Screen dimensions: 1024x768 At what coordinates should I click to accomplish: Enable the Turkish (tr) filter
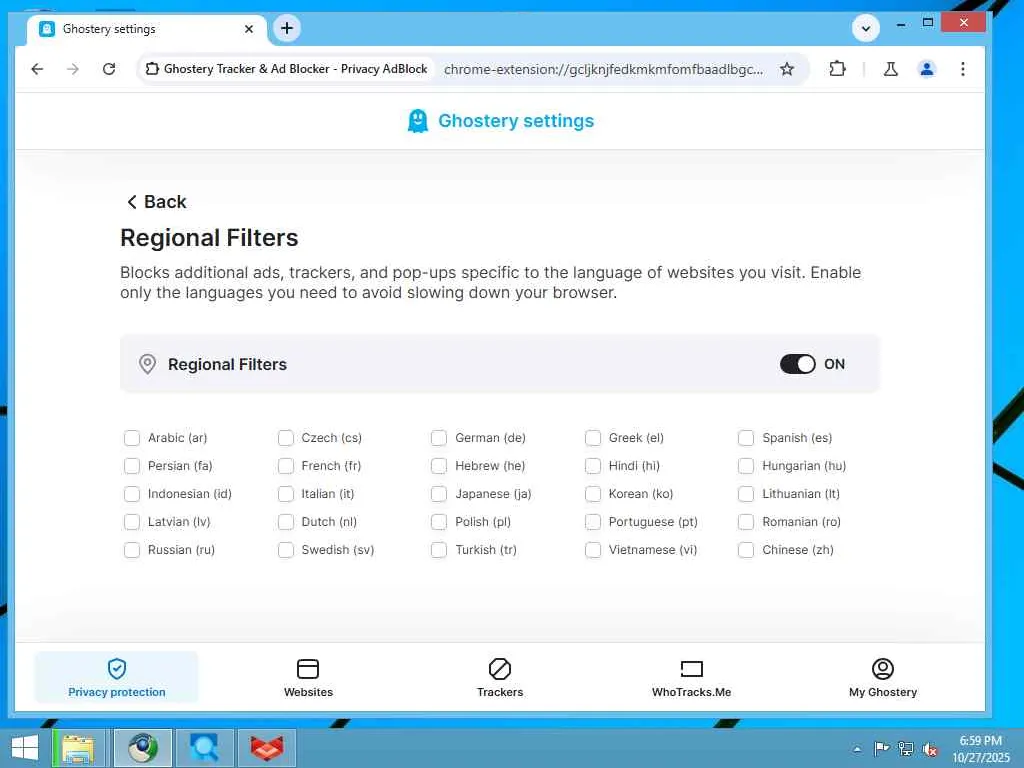tap(439, 550)
